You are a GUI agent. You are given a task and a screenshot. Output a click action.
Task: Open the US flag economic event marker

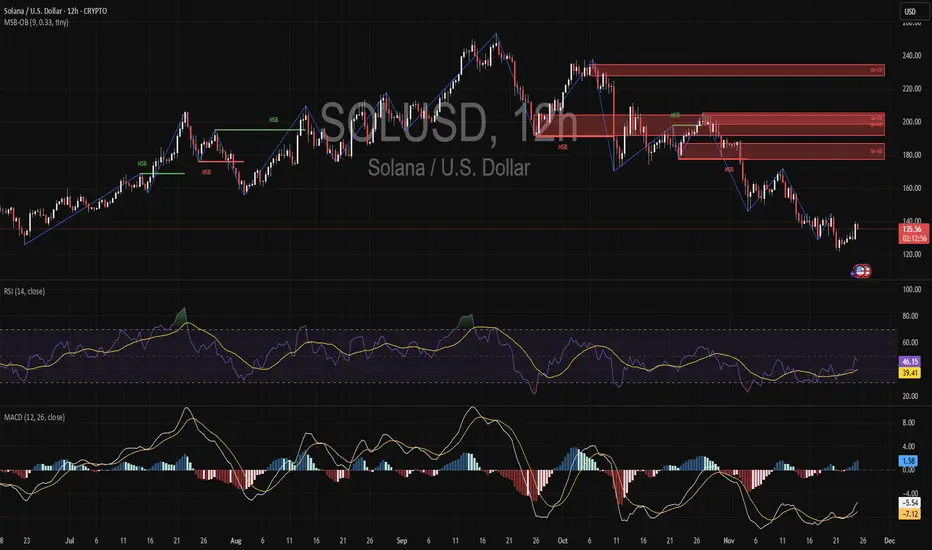(x=862, y=271)
